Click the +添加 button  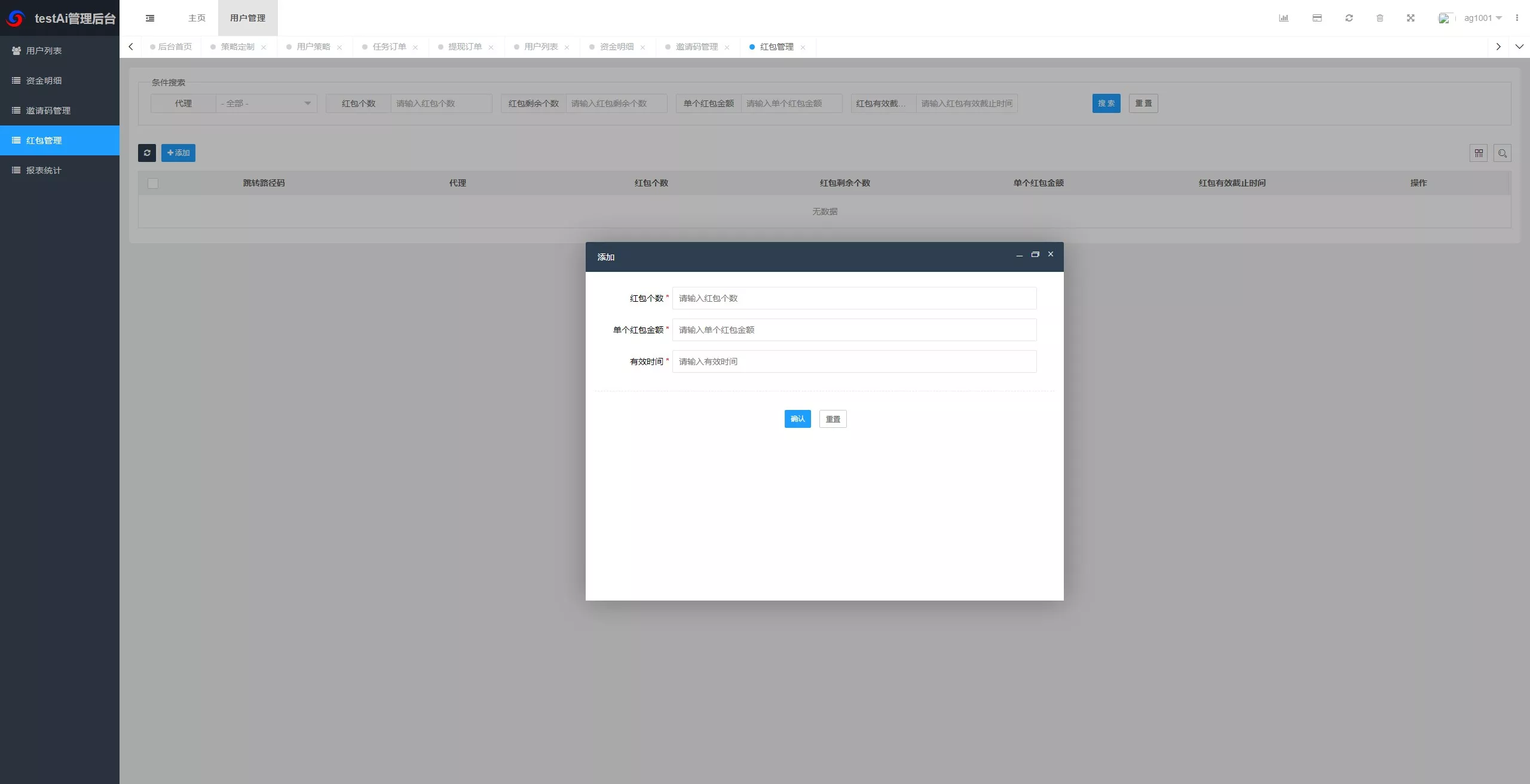click(178, 153)
